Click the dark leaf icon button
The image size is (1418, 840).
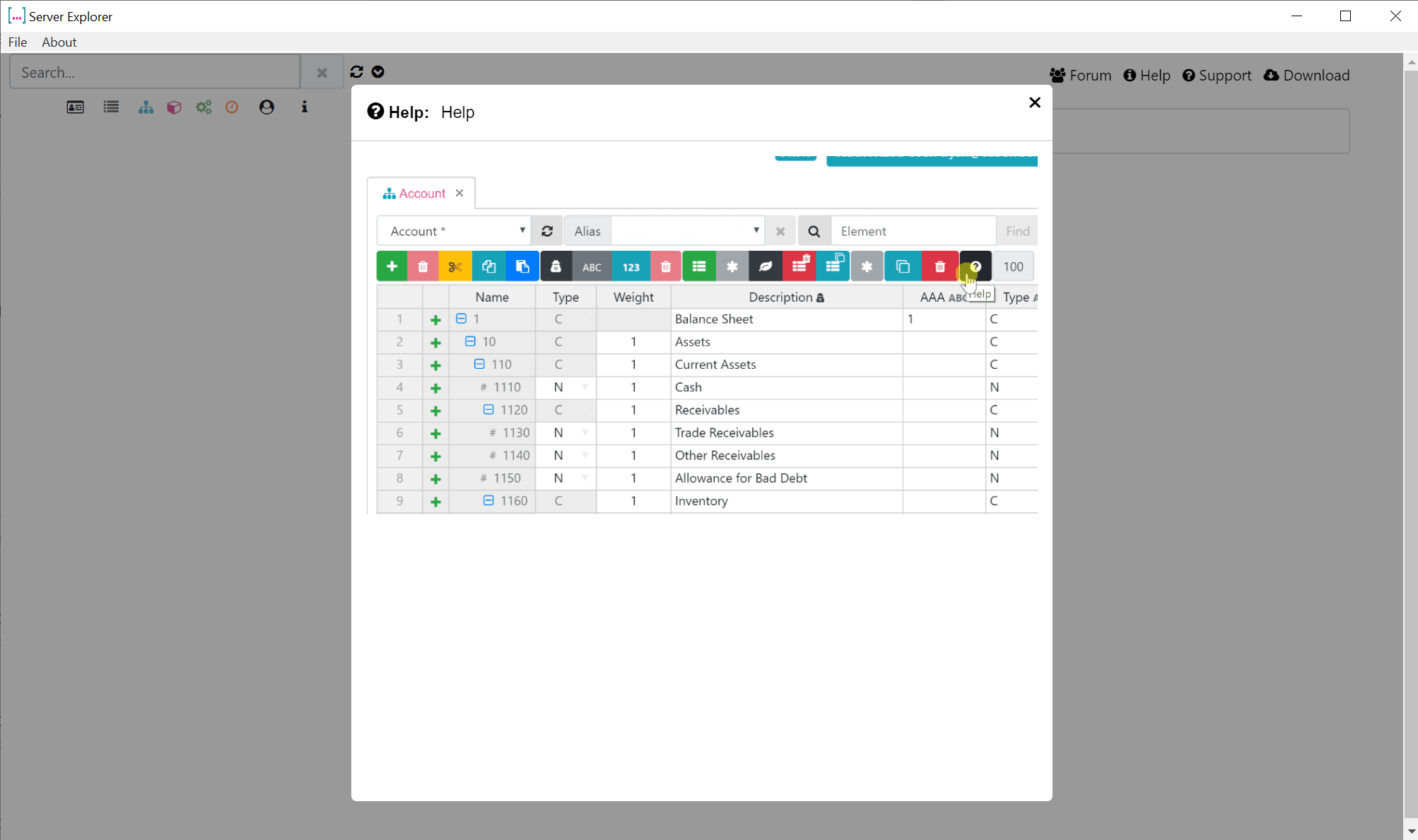point(765,266)
